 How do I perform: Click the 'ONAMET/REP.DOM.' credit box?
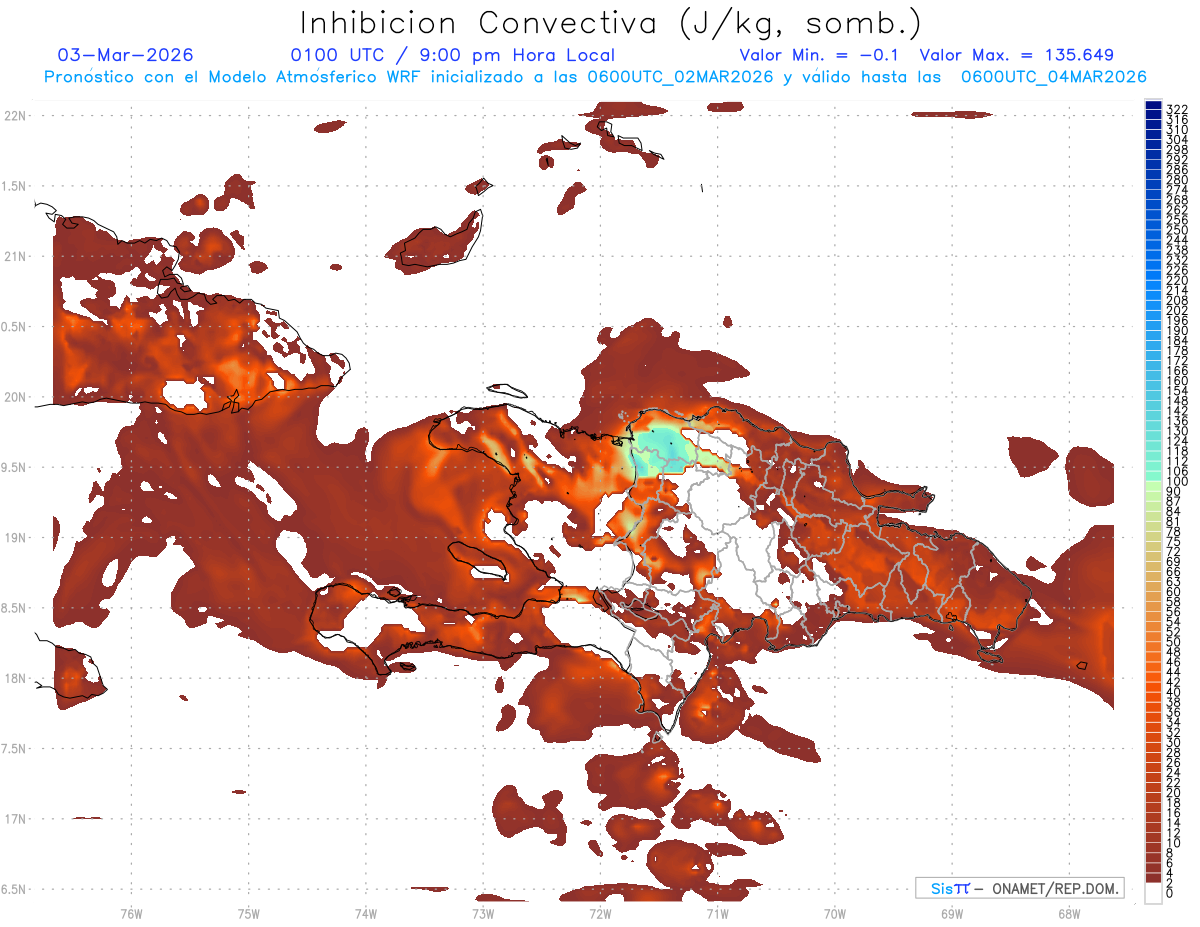[1020, 888]
